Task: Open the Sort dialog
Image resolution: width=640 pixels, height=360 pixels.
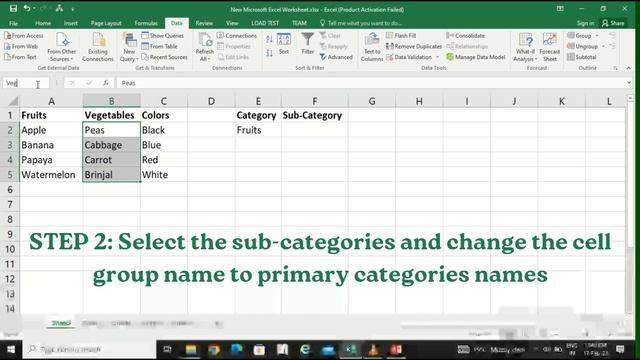Action: (284, 44)
